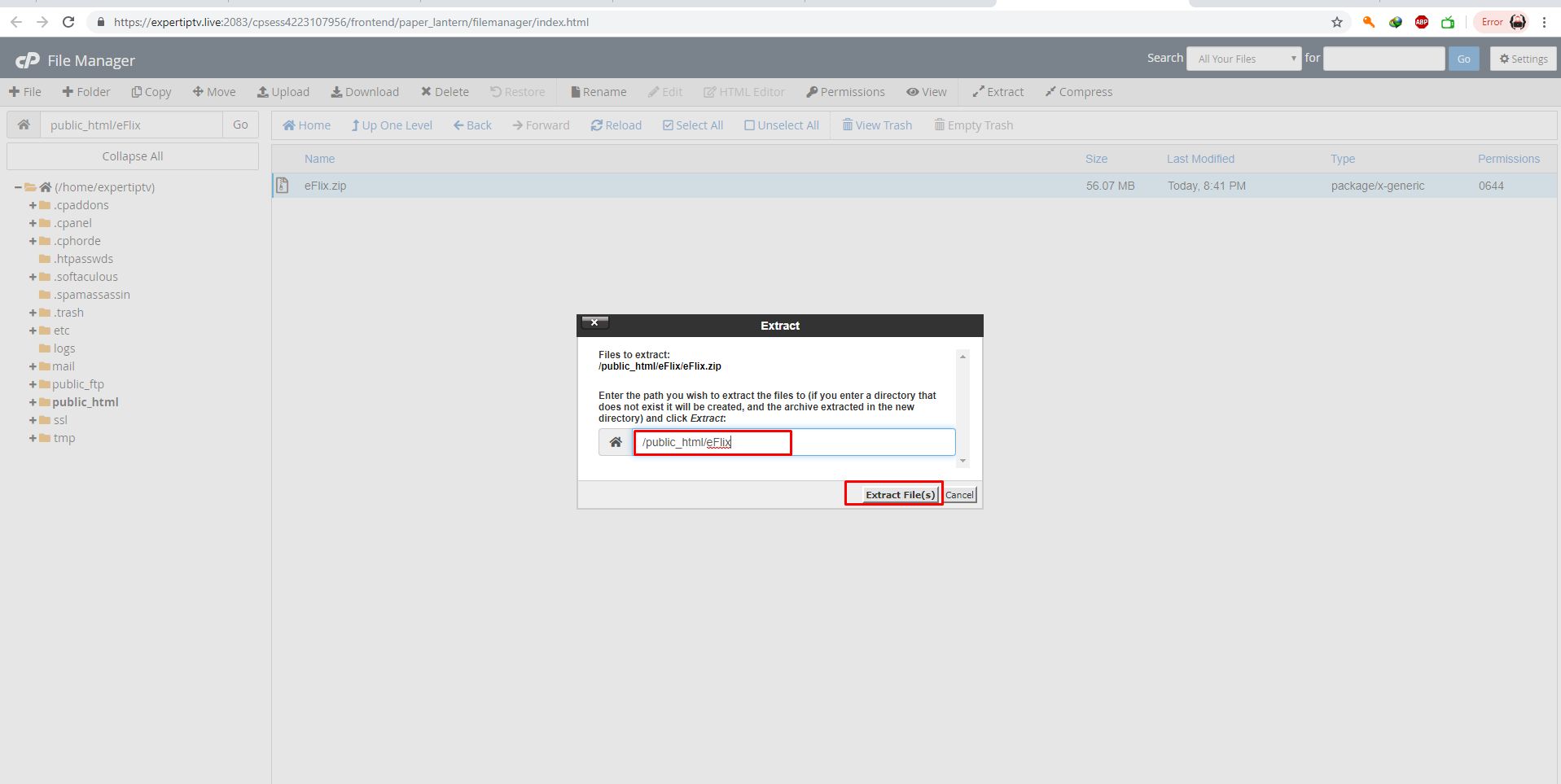
Task: Click the Extract File(s) button
Action: tap(900, 494)
